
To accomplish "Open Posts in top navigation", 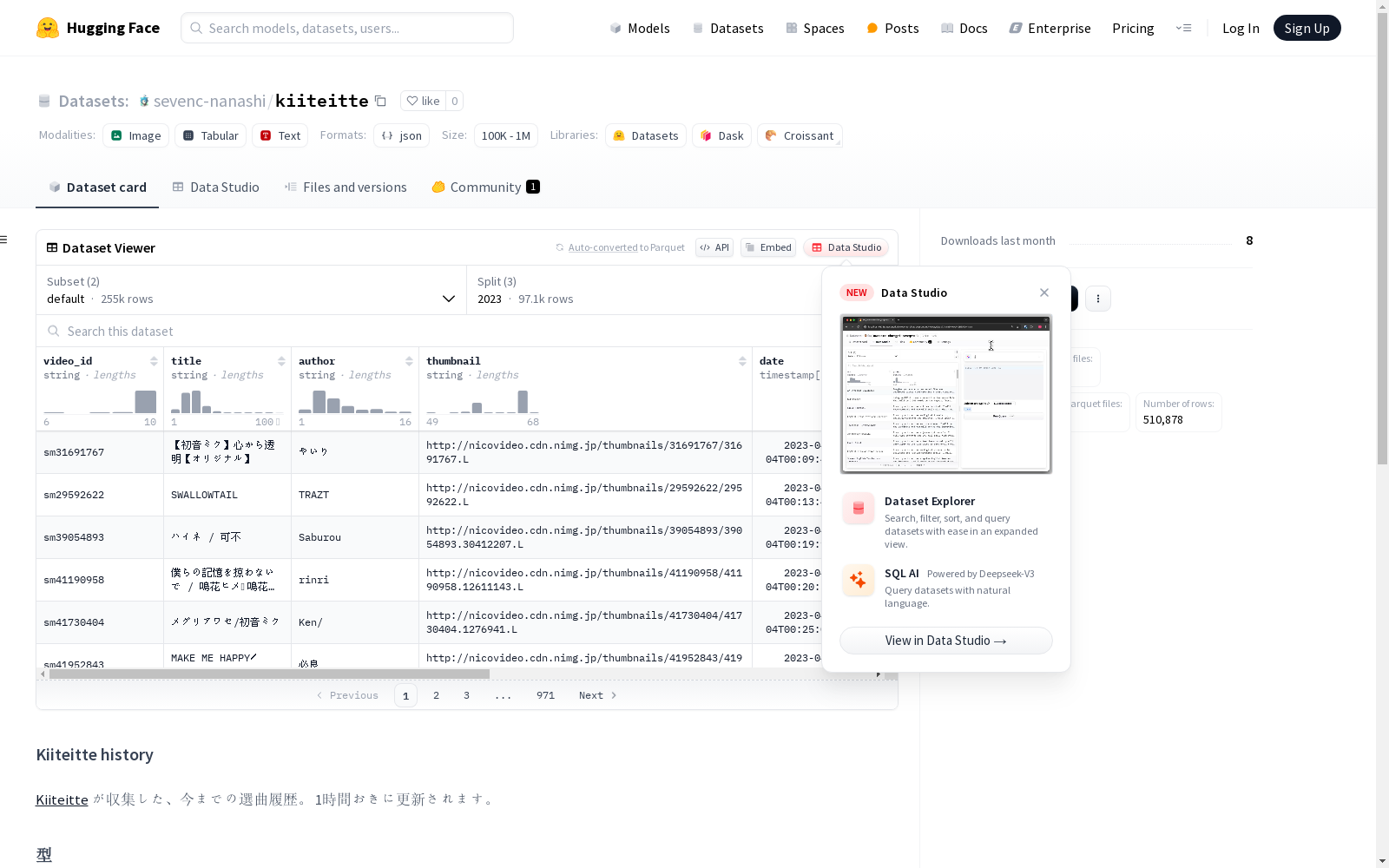I will click(x=893, y=28).
